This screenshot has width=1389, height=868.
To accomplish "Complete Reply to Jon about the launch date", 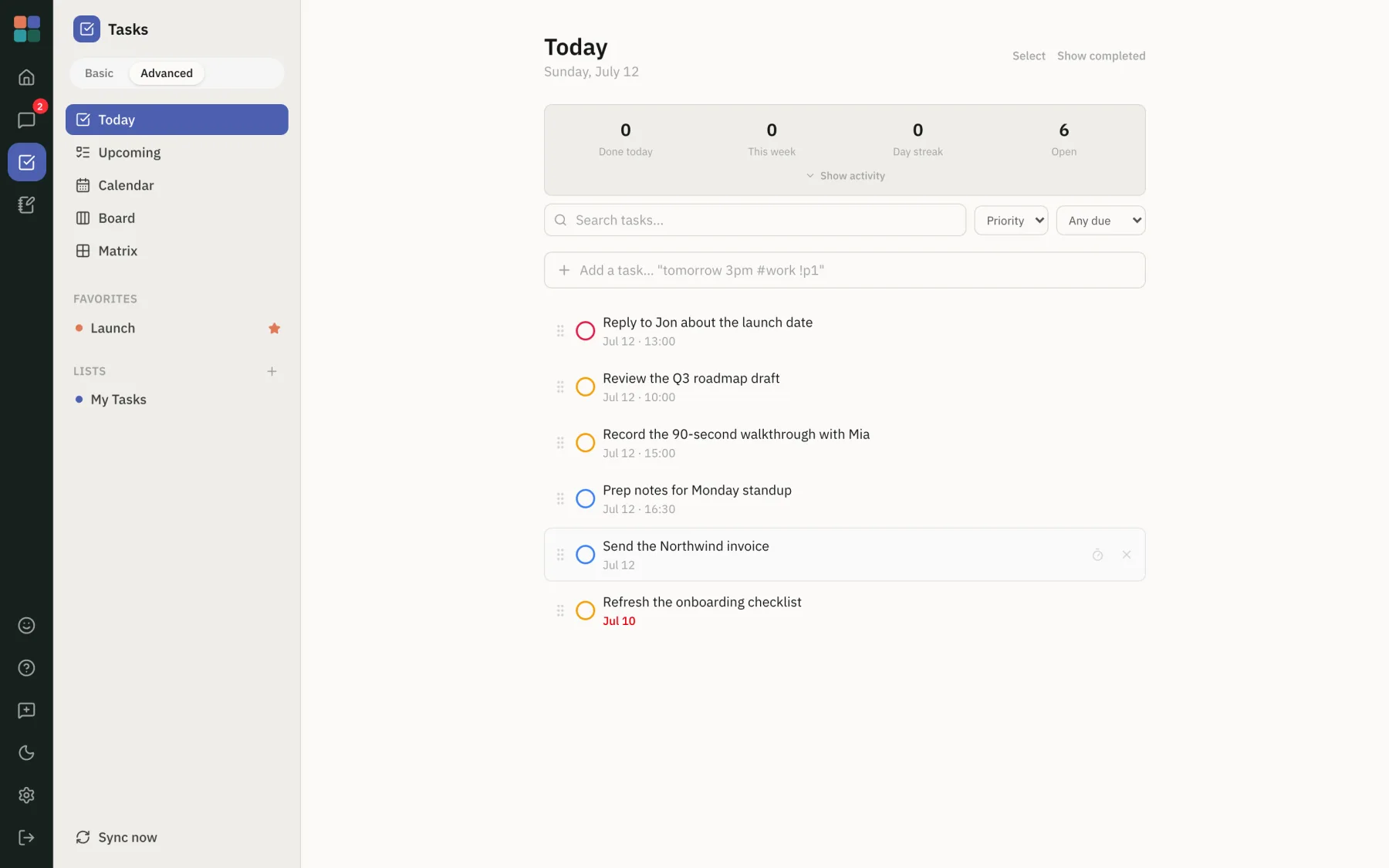I will (x=586, y=331).
